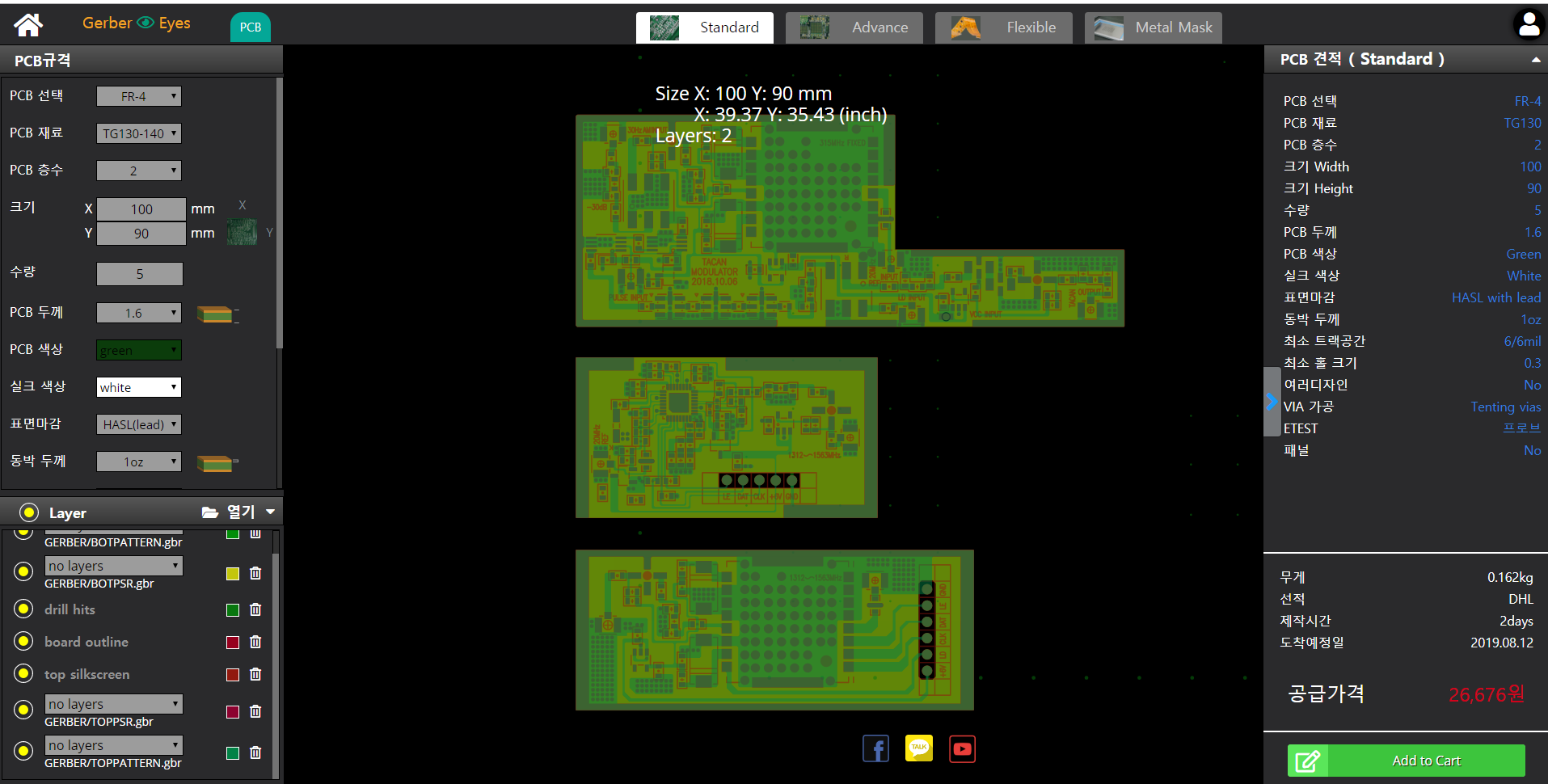1548x784 pixels.
Task: Open the HASL(lead) surface finish dropdown
Action: pyautogui.click(x=138, y=424)
